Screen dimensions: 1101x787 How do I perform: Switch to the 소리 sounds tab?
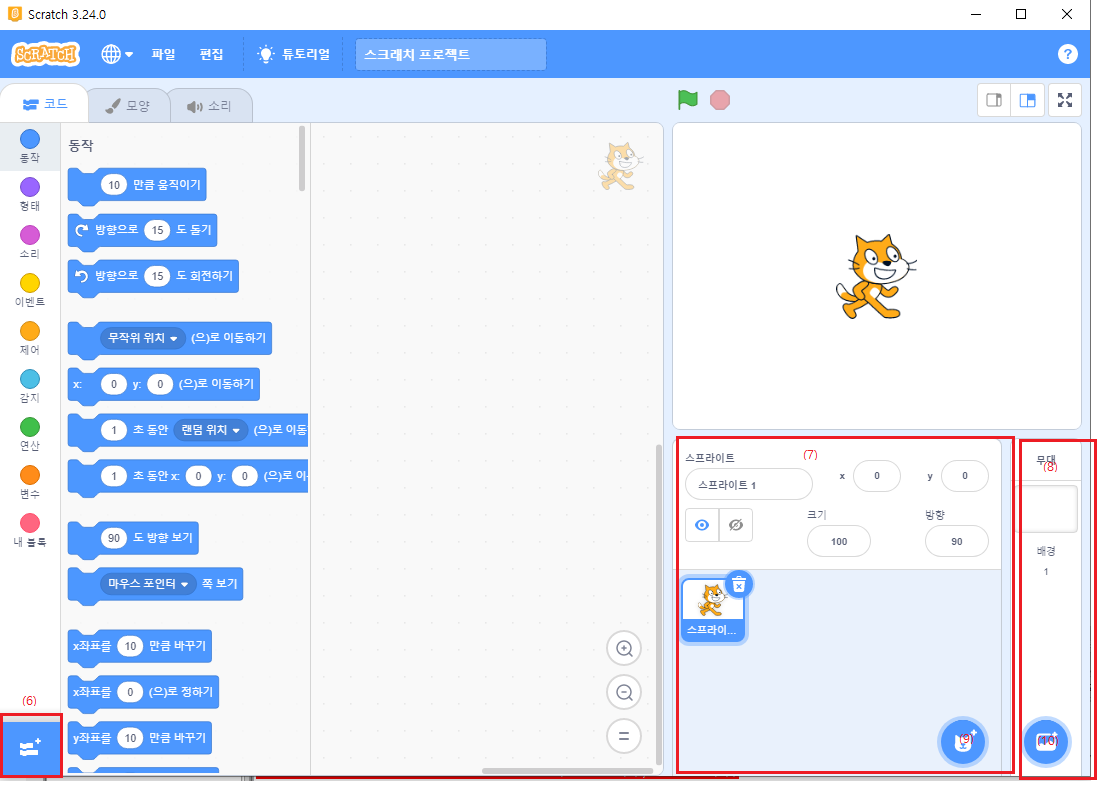(x=209, y=105)
